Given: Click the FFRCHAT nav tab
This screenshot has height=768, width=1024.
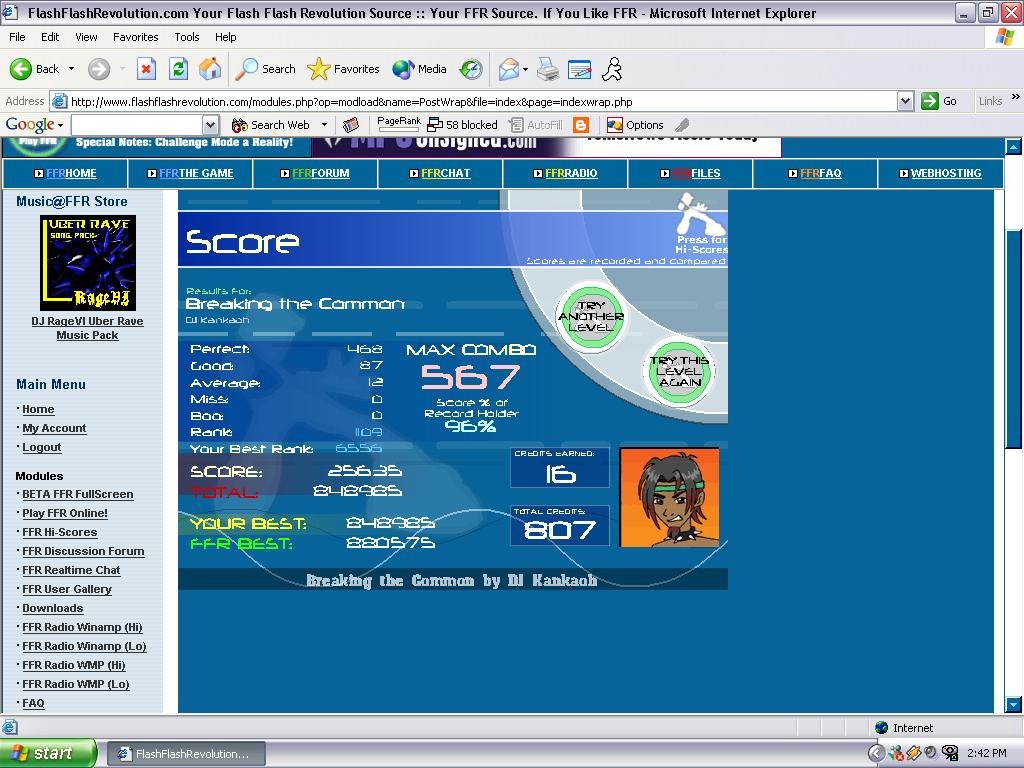Looking at the screenshot, I should 440,173.
